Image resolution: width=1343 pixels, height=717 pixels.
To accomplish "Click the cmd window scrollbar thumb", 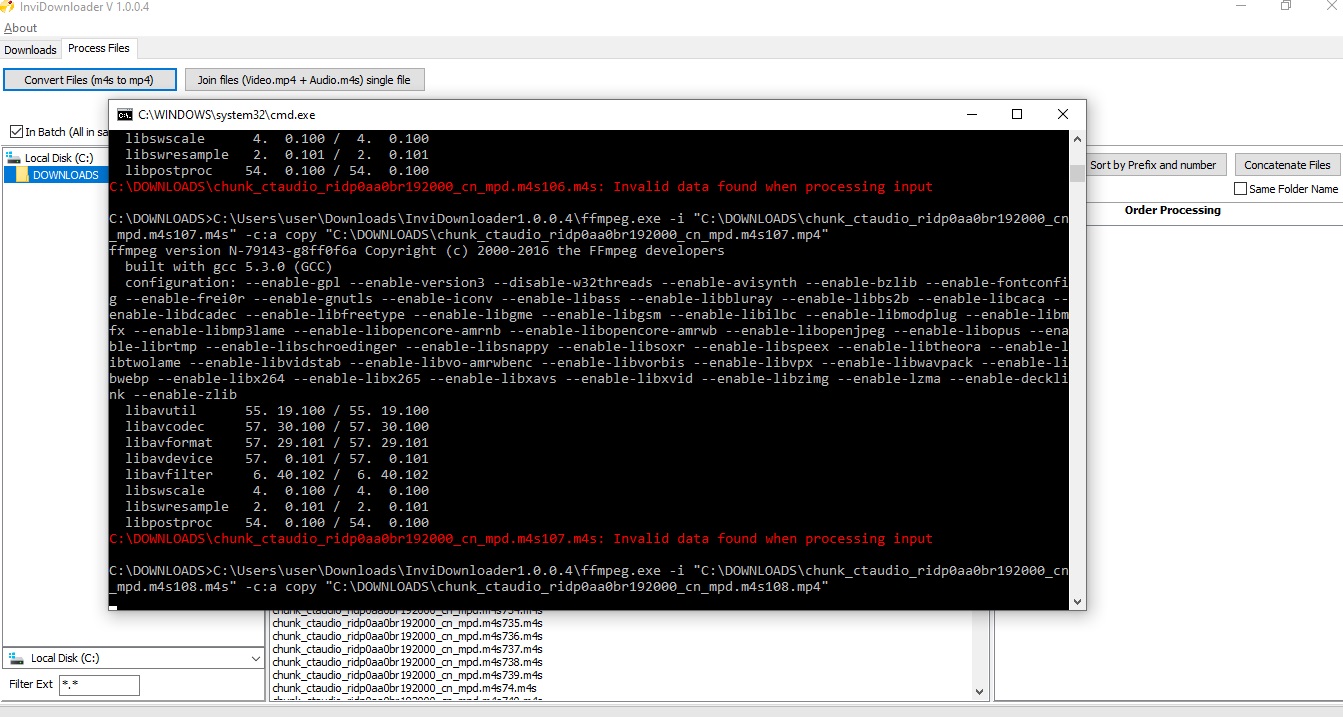I will pos(1077,173).
